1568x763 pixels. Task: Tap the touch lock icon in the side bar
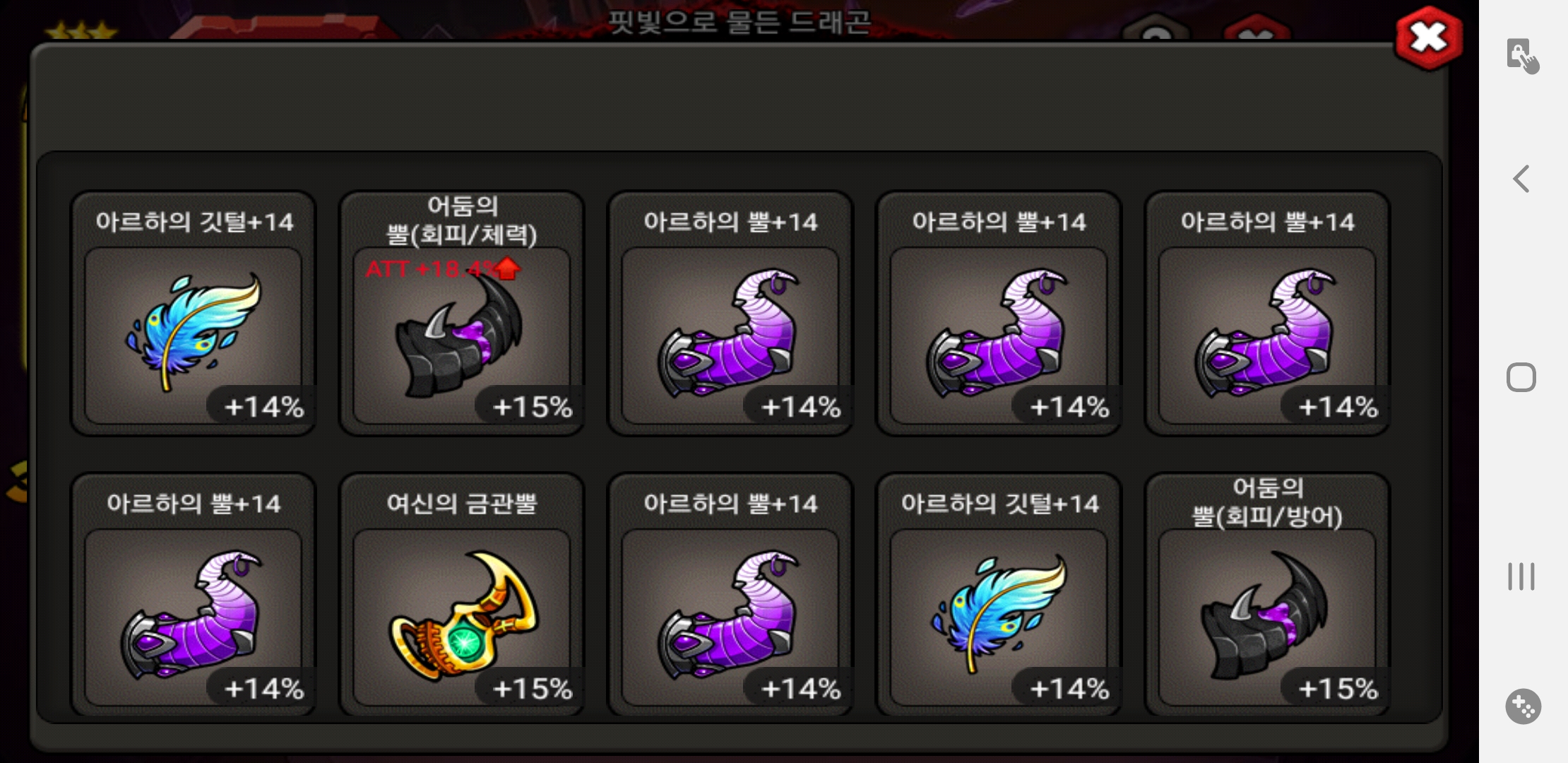(1522, 56)
